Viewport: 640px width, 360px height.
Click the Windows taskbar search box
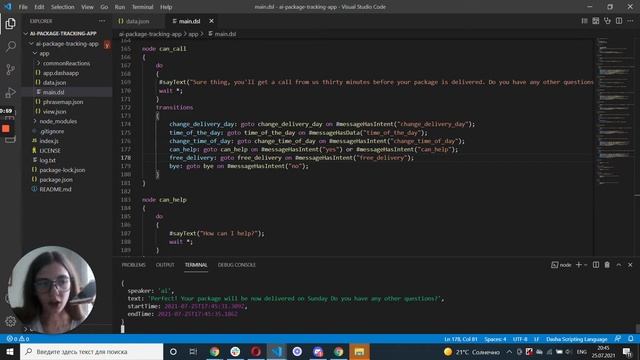point(91,351)
